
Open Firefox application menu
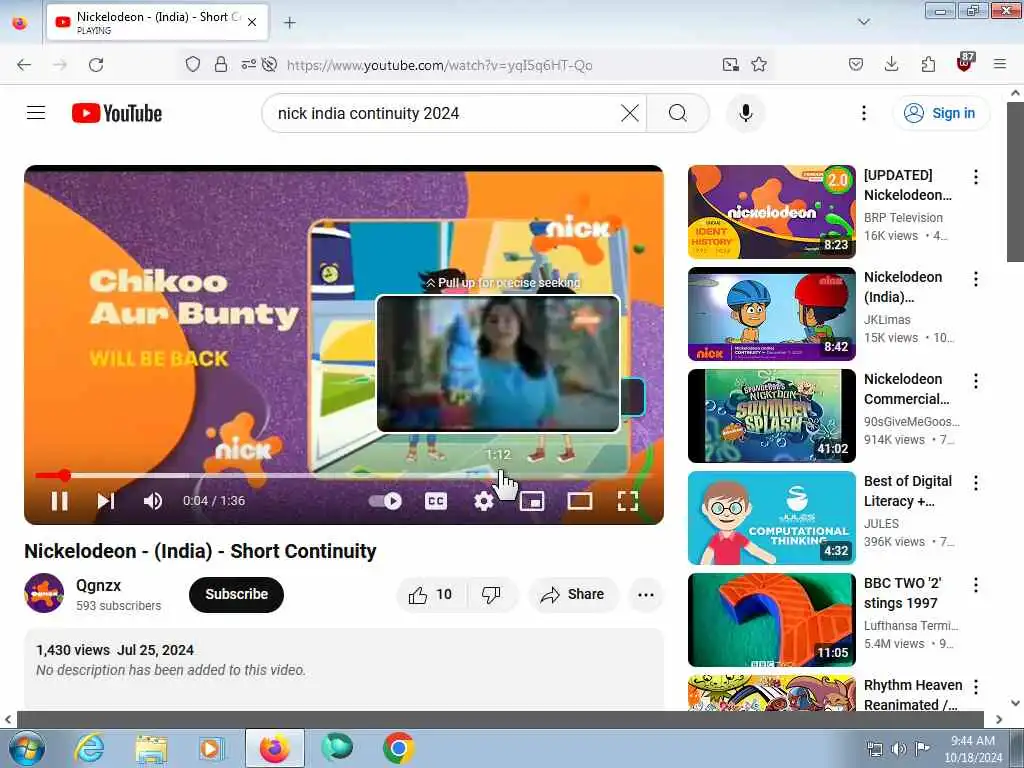[x=1000, y=64]
